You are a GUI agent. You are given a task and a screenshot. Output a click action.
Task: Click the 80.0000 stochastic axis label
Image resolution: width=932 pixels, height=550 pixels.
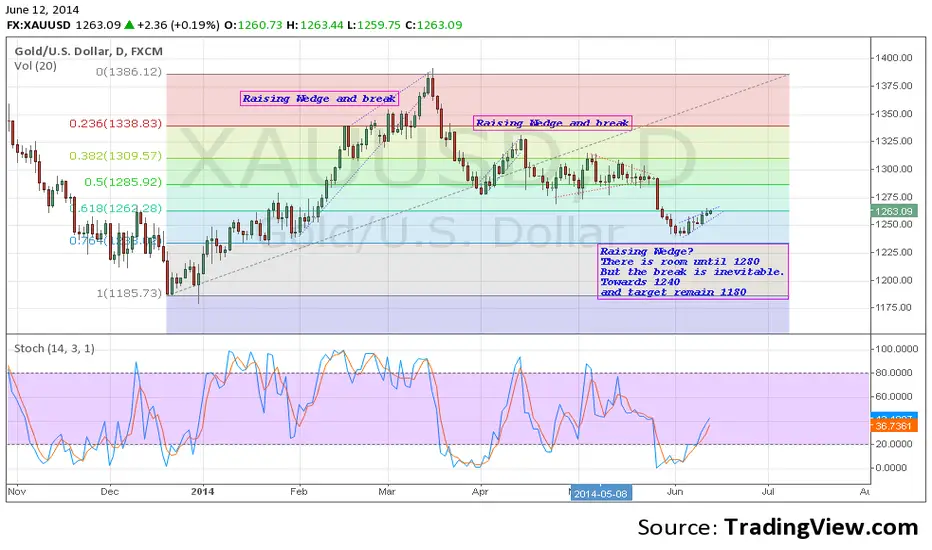click(x=896, y=373)
